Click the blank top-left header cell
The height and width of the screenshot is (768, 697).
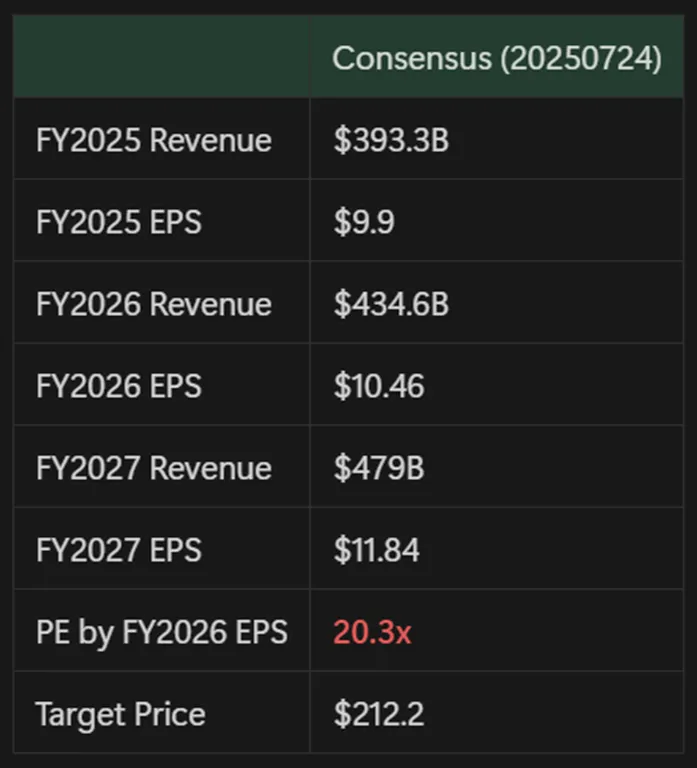[x=162, y=57]
